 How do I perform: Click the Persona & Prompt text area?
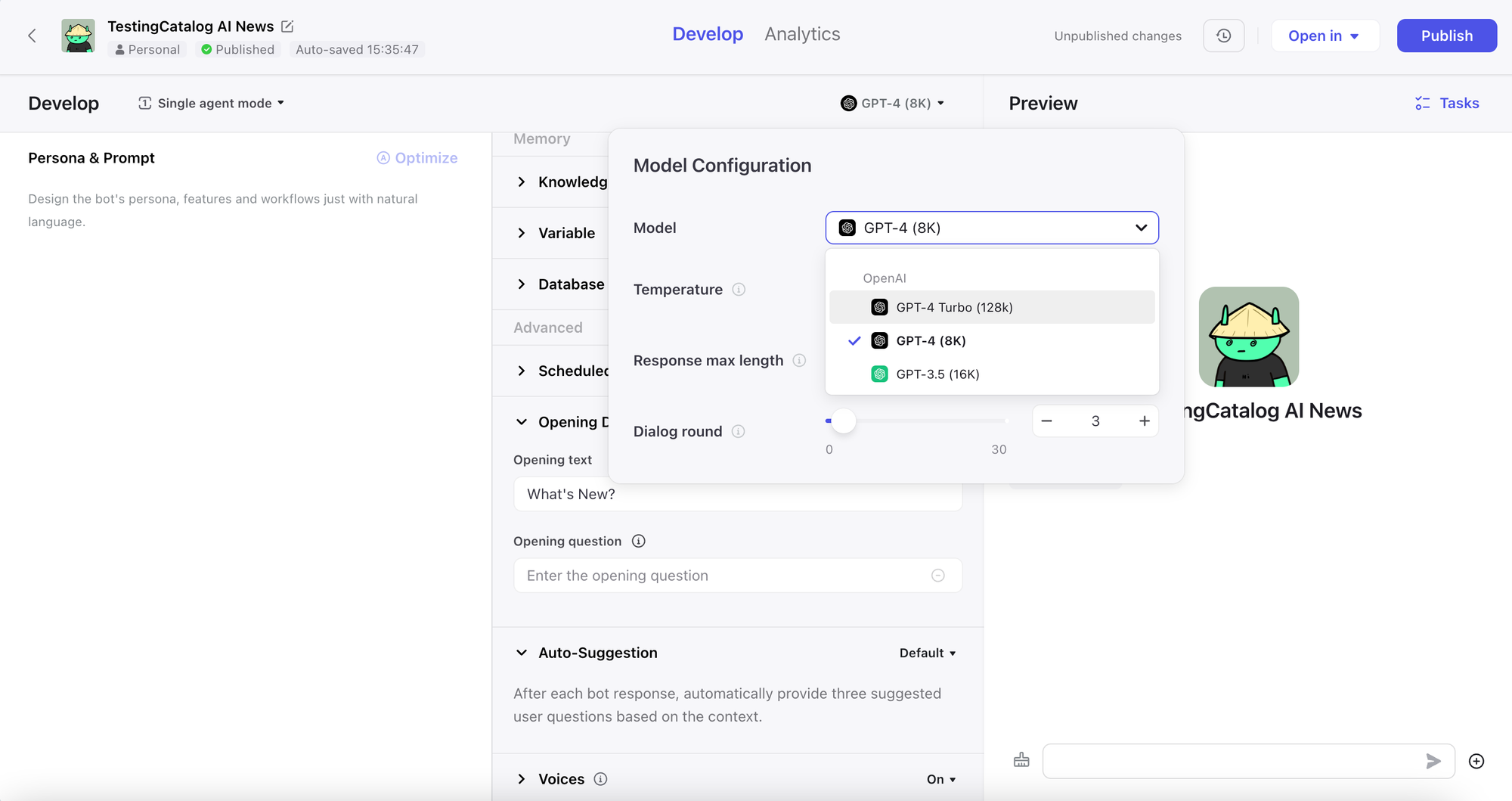[245, 210]
